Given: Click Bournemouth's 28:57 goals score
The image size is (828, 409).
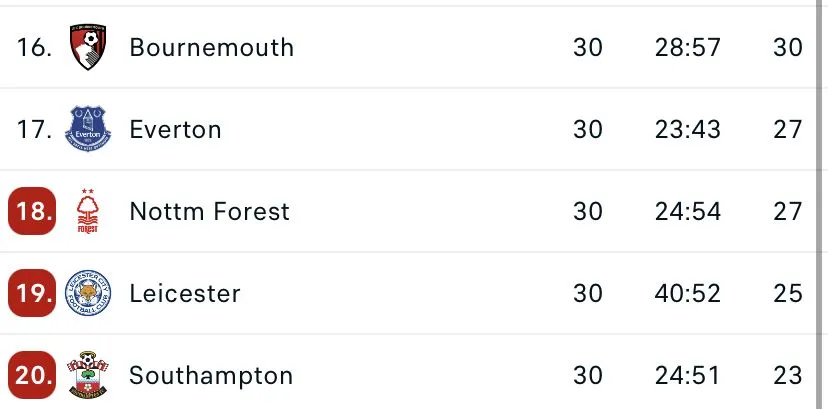Looking at the screenshot, I should pyautogui.click(x=688, y=47).
